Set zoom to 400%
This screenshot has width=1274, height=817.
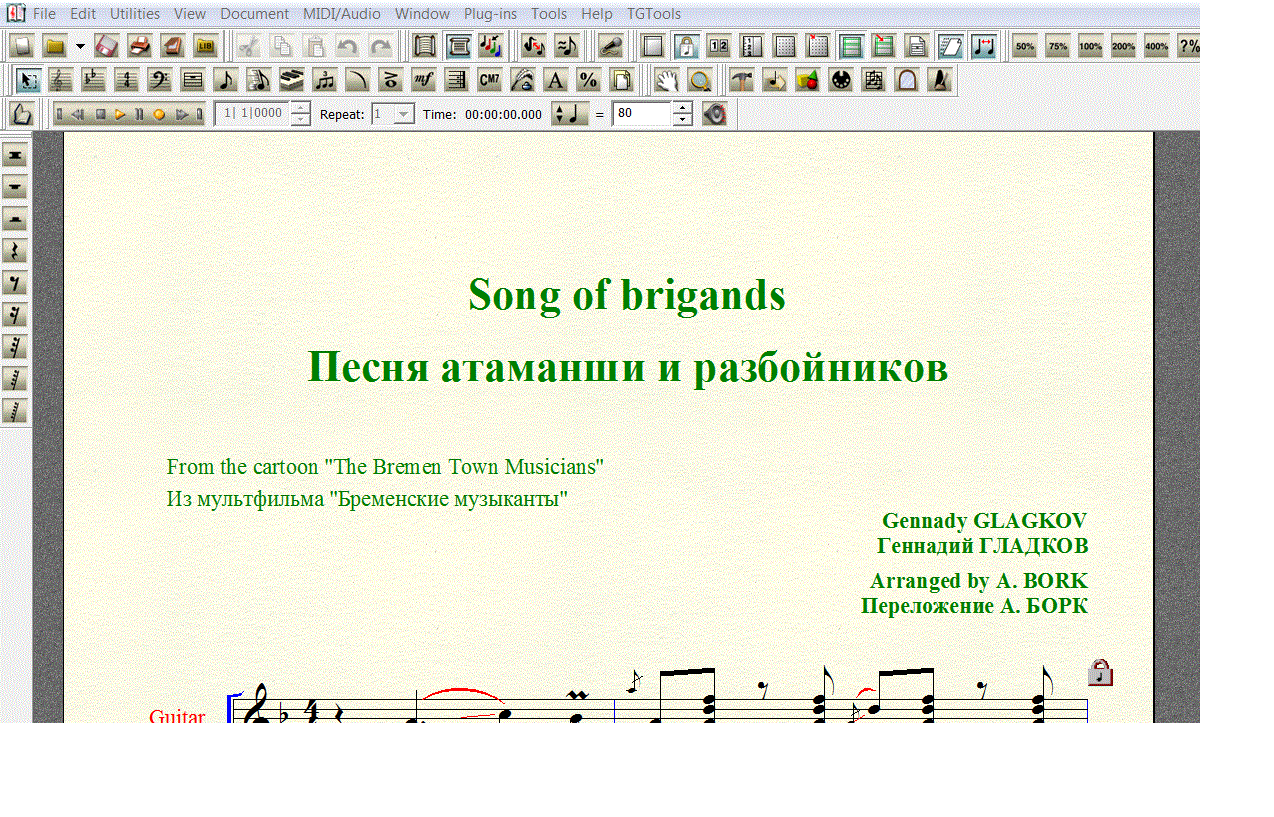1156,46
